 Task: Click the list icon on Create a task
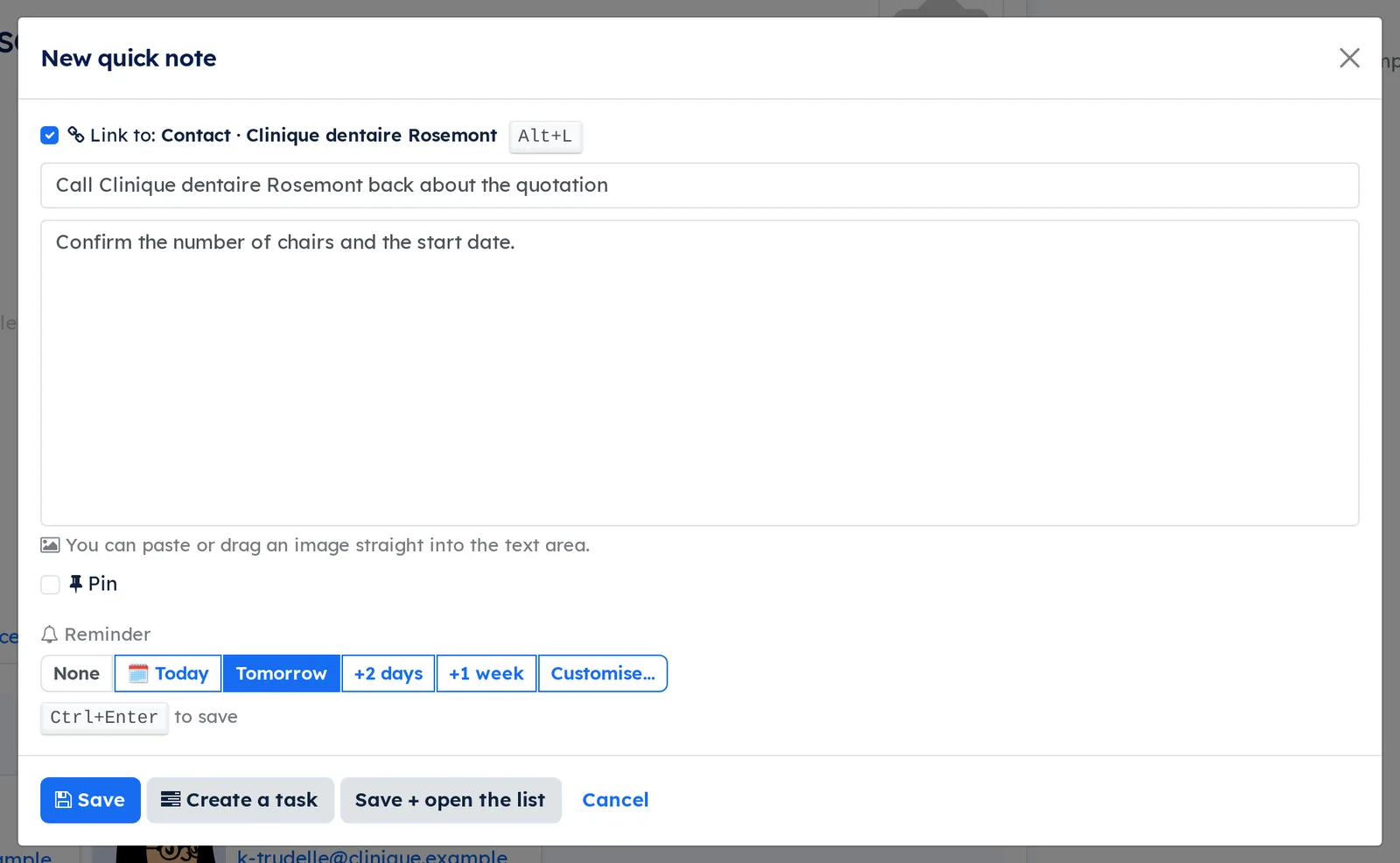click(171, 799)
